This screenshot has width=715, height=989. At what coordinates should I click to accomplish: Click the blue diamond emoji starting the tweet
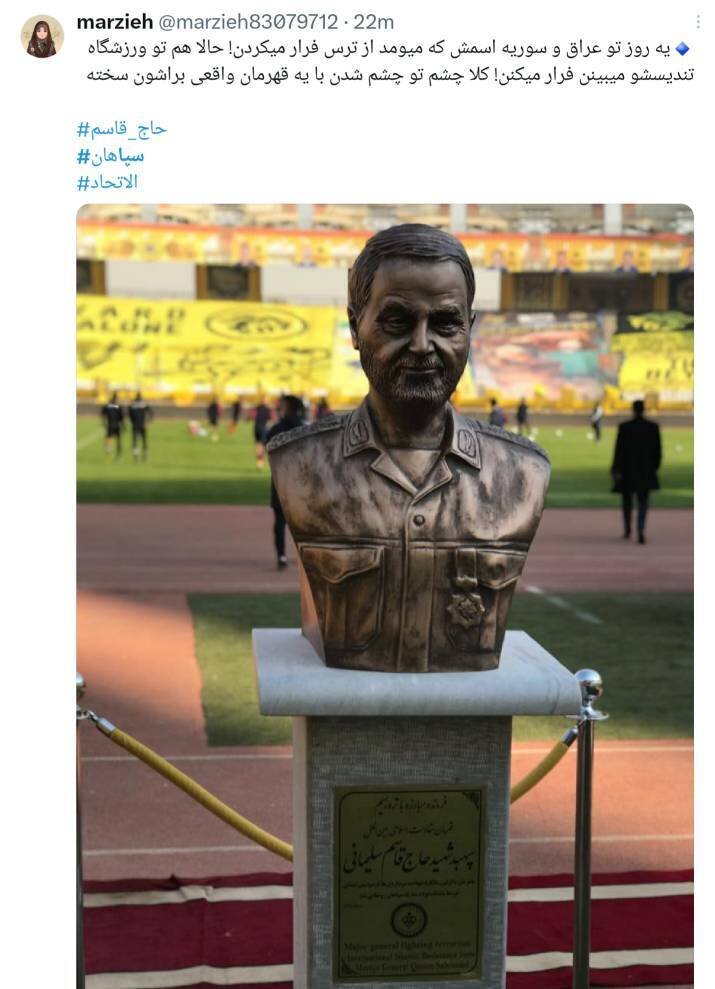(x=682, y=49)
